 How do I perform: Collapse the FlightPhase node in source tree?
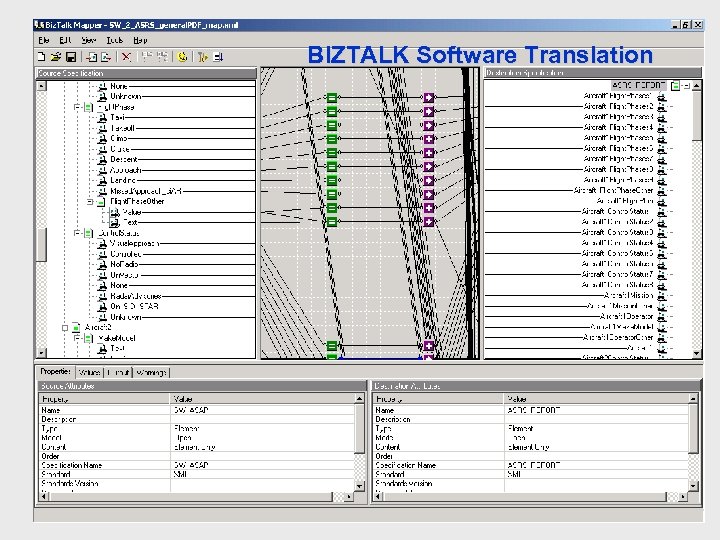click(77, 107)
